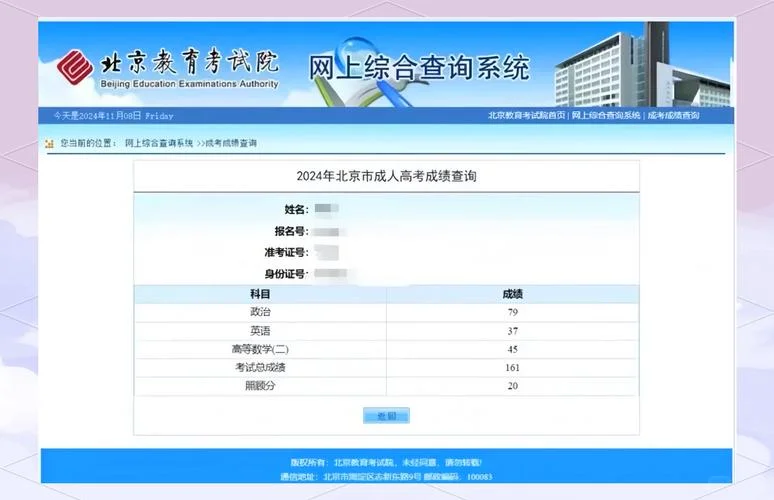774x500 pixels.
Task: Select the score 45 for 高等数学(二)
Action: (x=512, y=349)
